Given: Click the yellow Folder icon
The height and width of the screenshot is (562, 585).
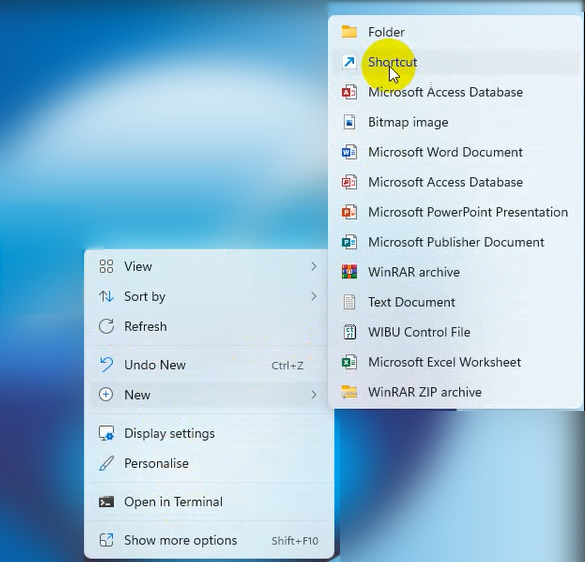Looking at the screenshot, I should pyautogui.click(x=349, y=32).
